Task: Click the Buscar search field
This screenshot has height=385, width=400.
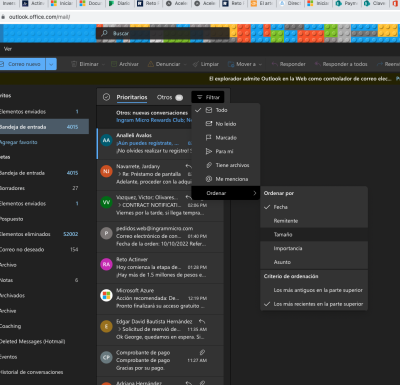Action: click(x=163, y=33)
